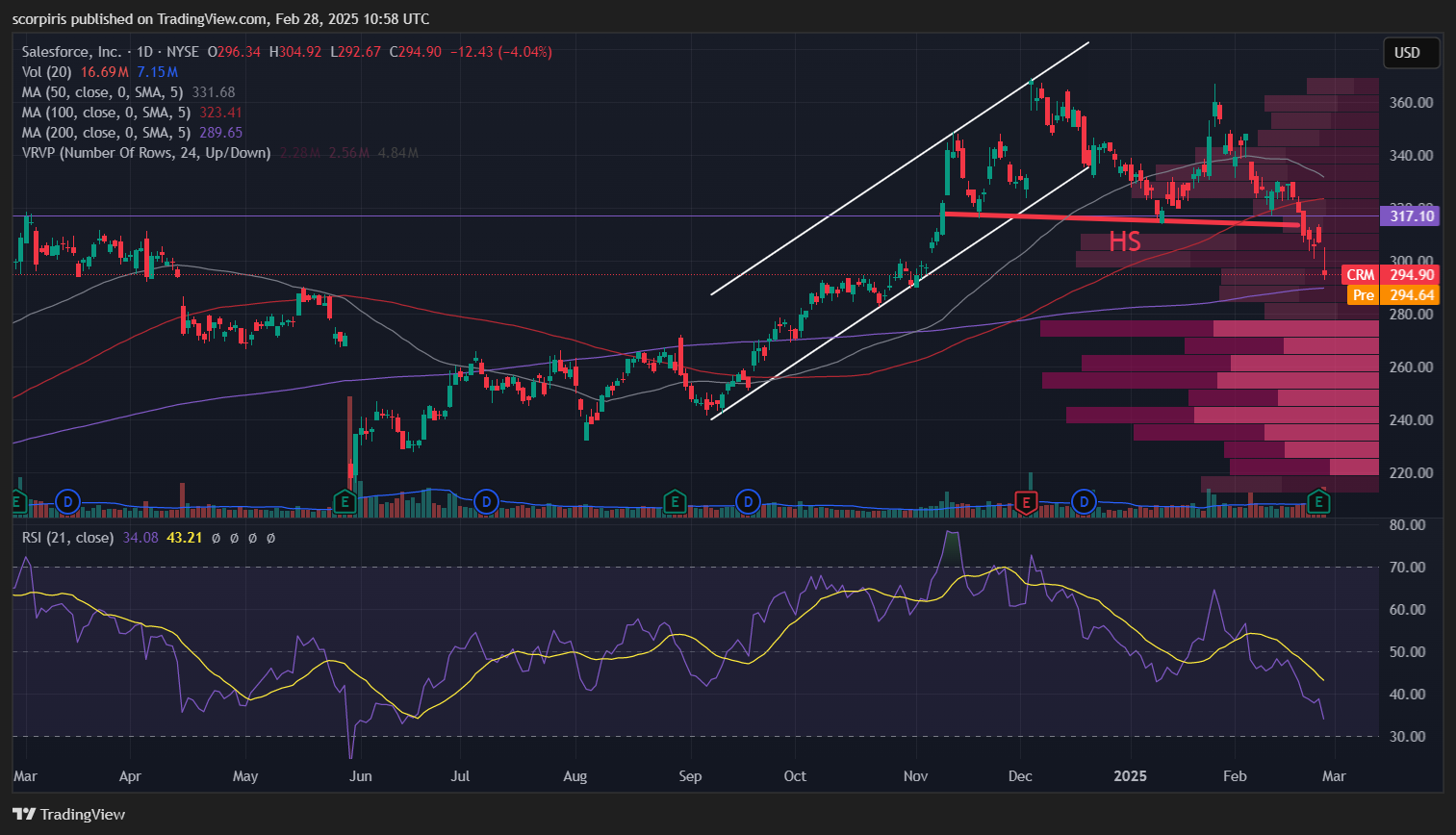Viewport: 1456px width, 835px height.
Task: Click the Jun label on time axis
Action: [x=360, y=775]
